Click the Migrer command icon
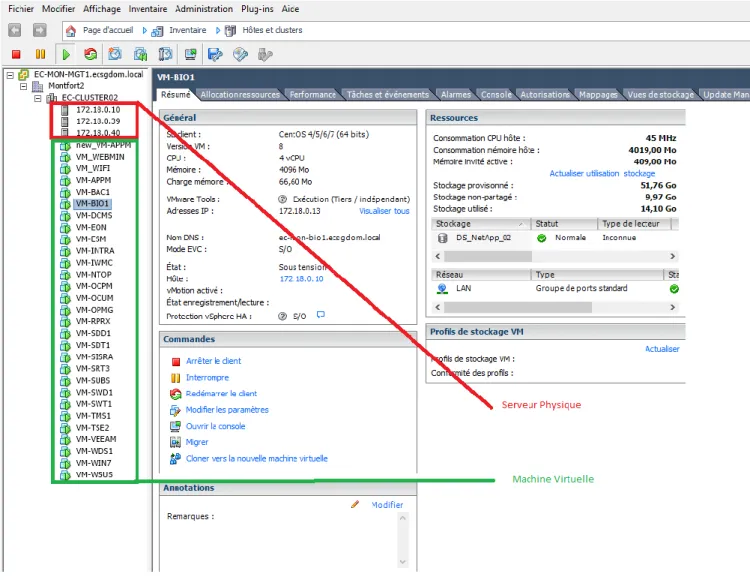Viewport: 750px width, 580px height. click(x=176, y=442)
